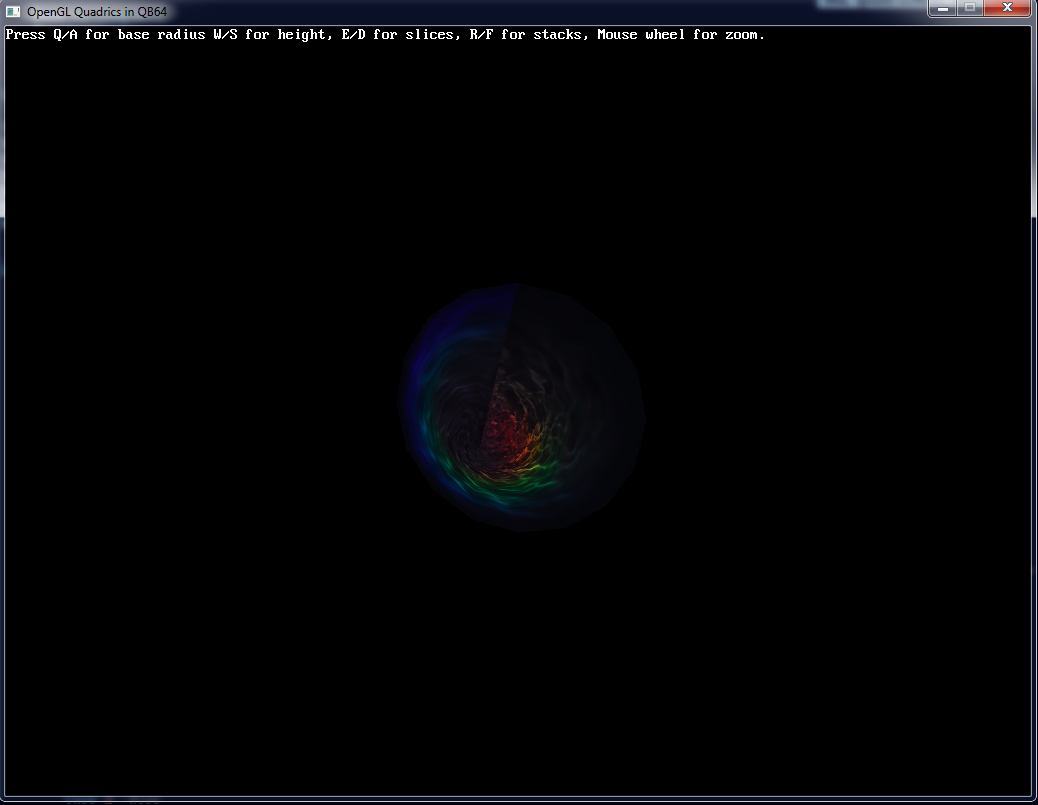The height and width of the screenshot is (805, 1038).
Task: Minimize the OpenGL Quadrics window
Action: point(943,8)
